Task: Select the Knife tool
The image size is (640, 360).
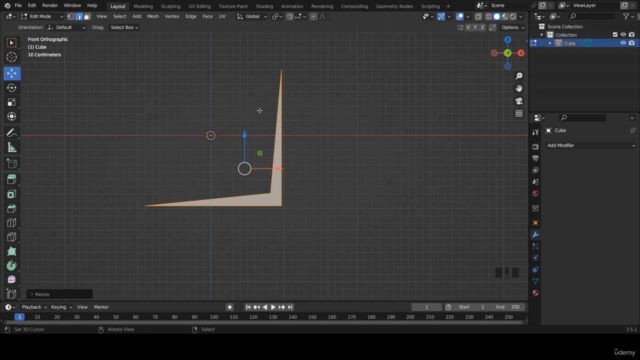Action: [x=12, y=237]
